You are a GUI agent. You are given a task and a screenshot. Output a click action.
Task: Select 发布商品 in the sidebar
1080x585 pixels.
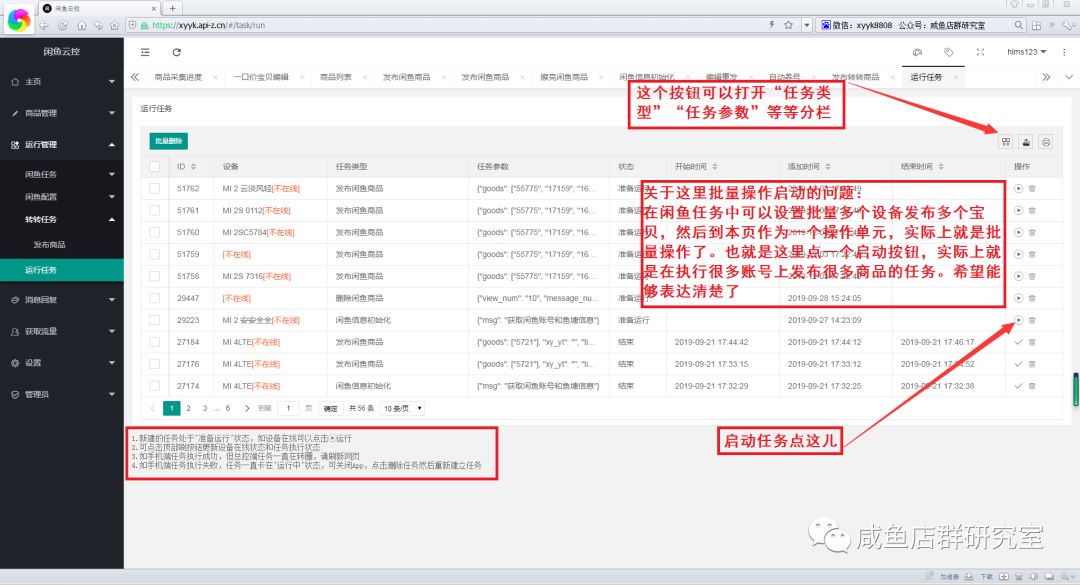pyautogui.click(x=49, y=244)
